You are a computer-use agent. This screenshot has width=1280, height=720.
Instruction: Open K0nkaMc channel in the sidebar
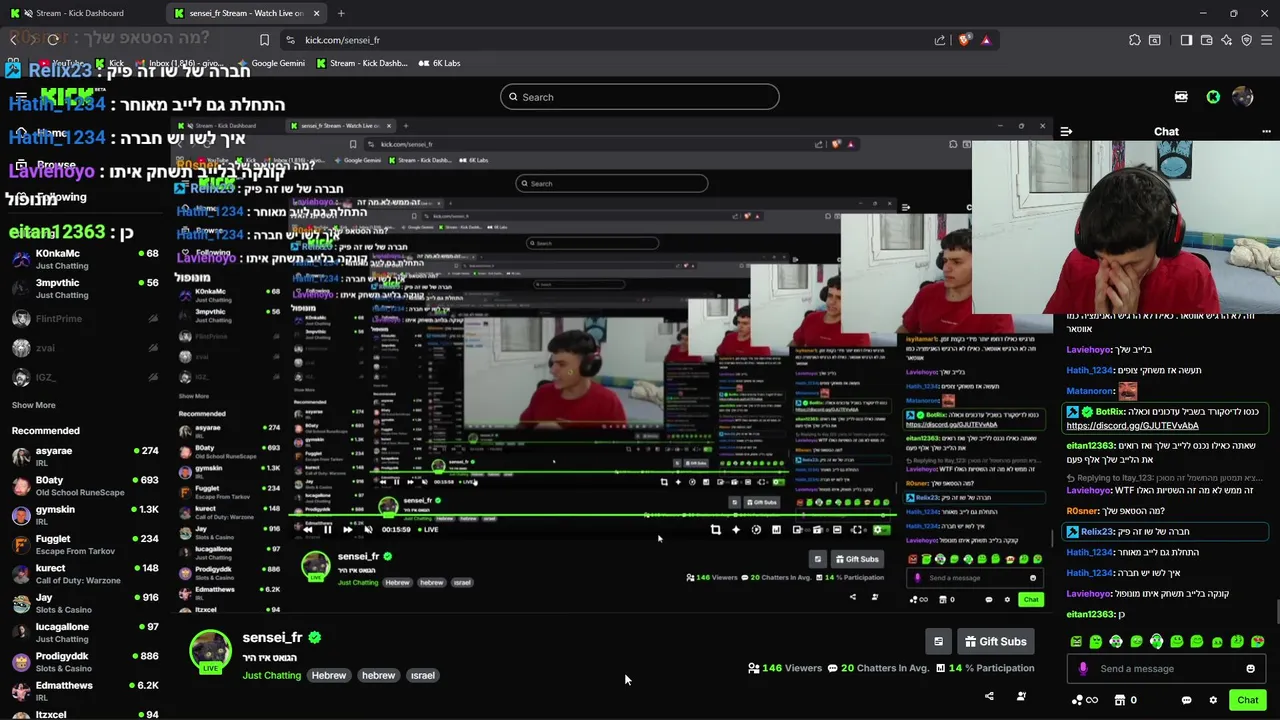85,259
